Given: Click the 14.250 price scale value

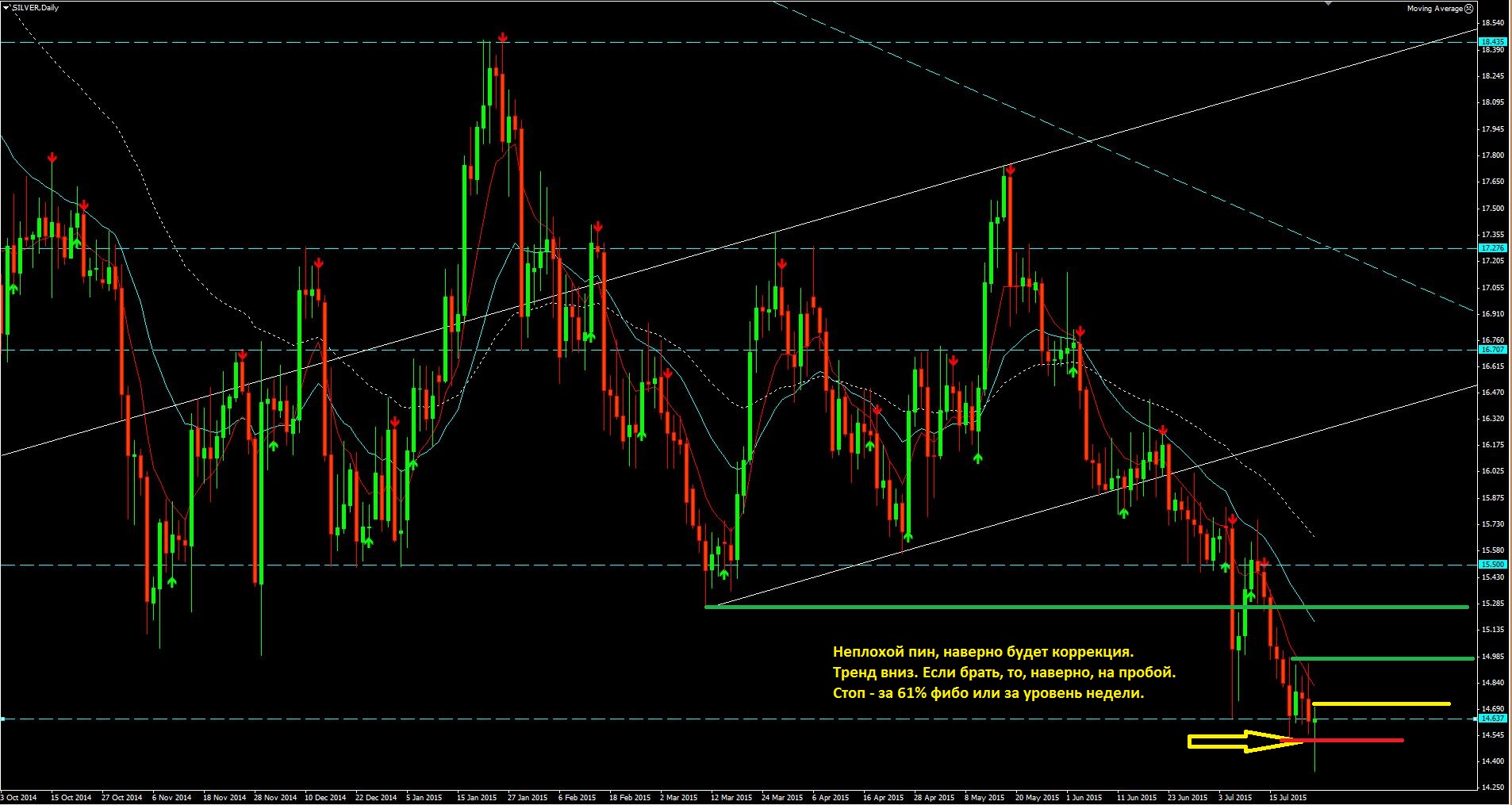Looking at the screenshot, I should pyautogui.click(x=1492, y=788).
